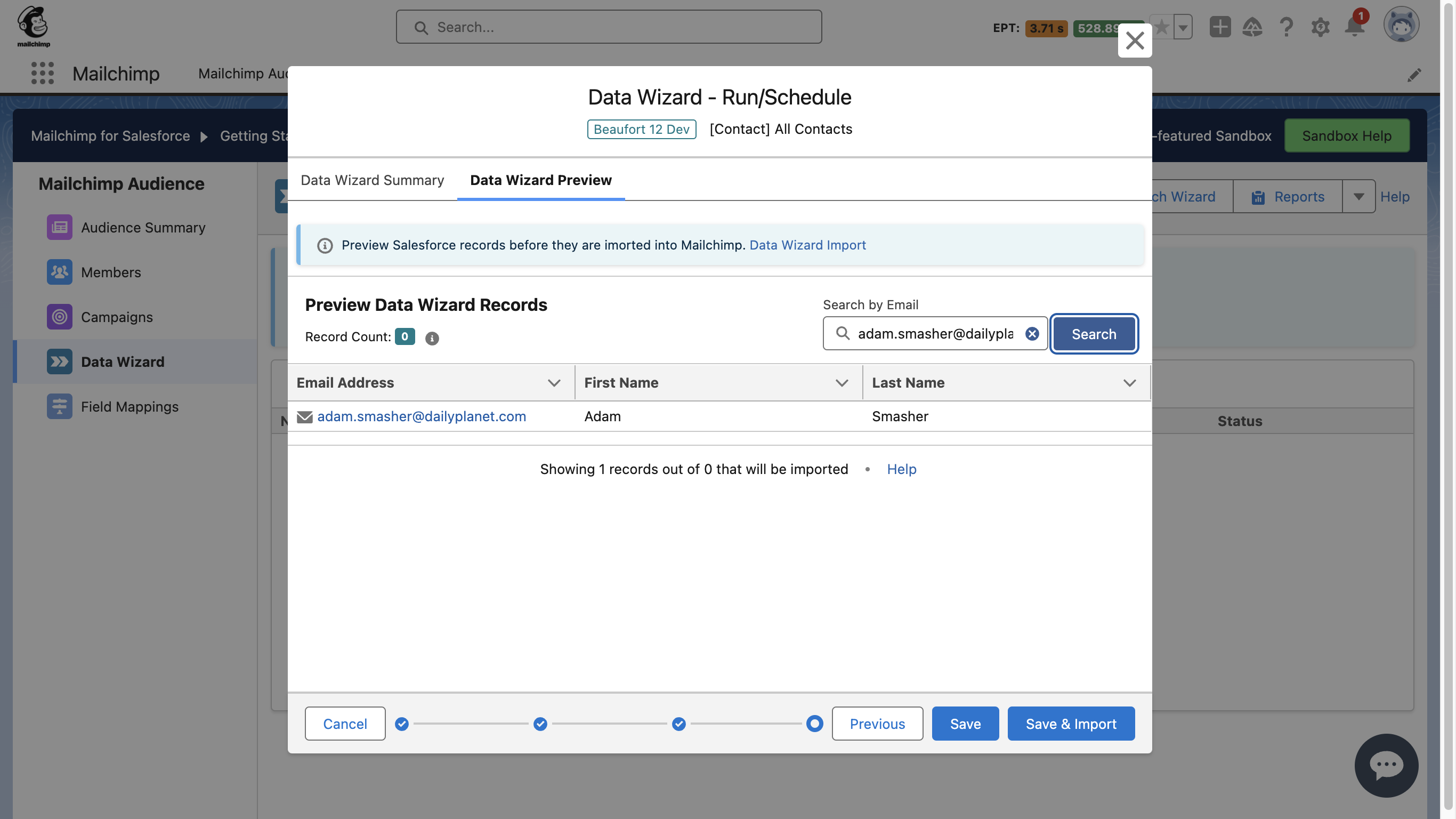This screenshot has width=1456, height=819.
Task: Expand the dropdown next to Reports
Action: coord(1359,196)
